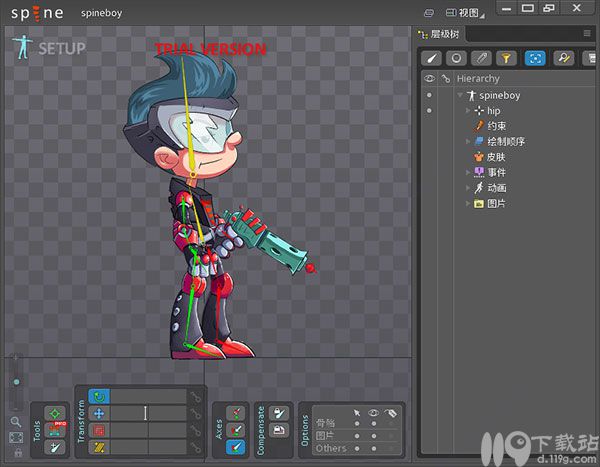
Task: Select the 皮肤 tree item
Action: pos(490,157)
